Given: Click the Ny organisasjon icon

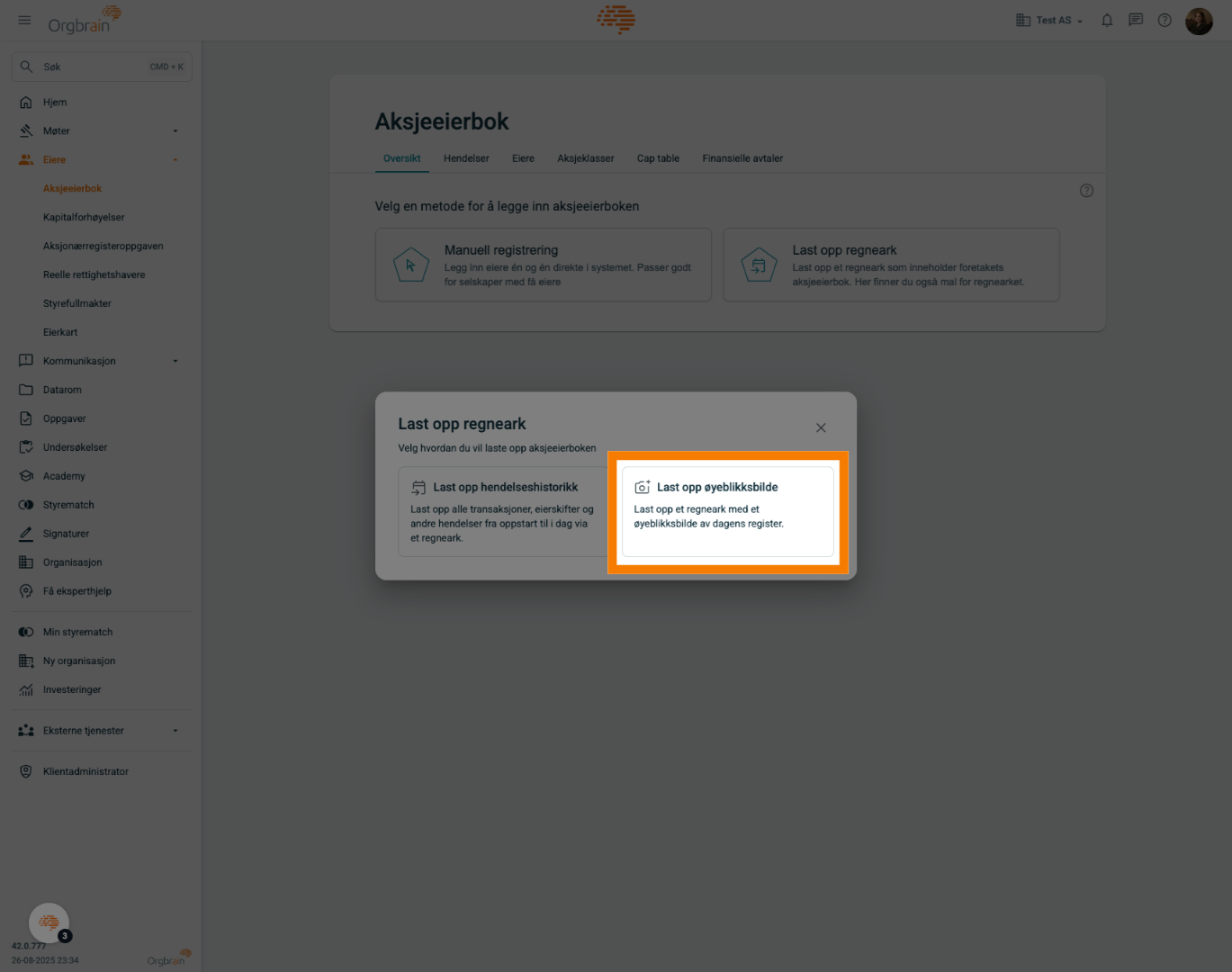Looking at the screenshot, I should click(x=26, y=661).
